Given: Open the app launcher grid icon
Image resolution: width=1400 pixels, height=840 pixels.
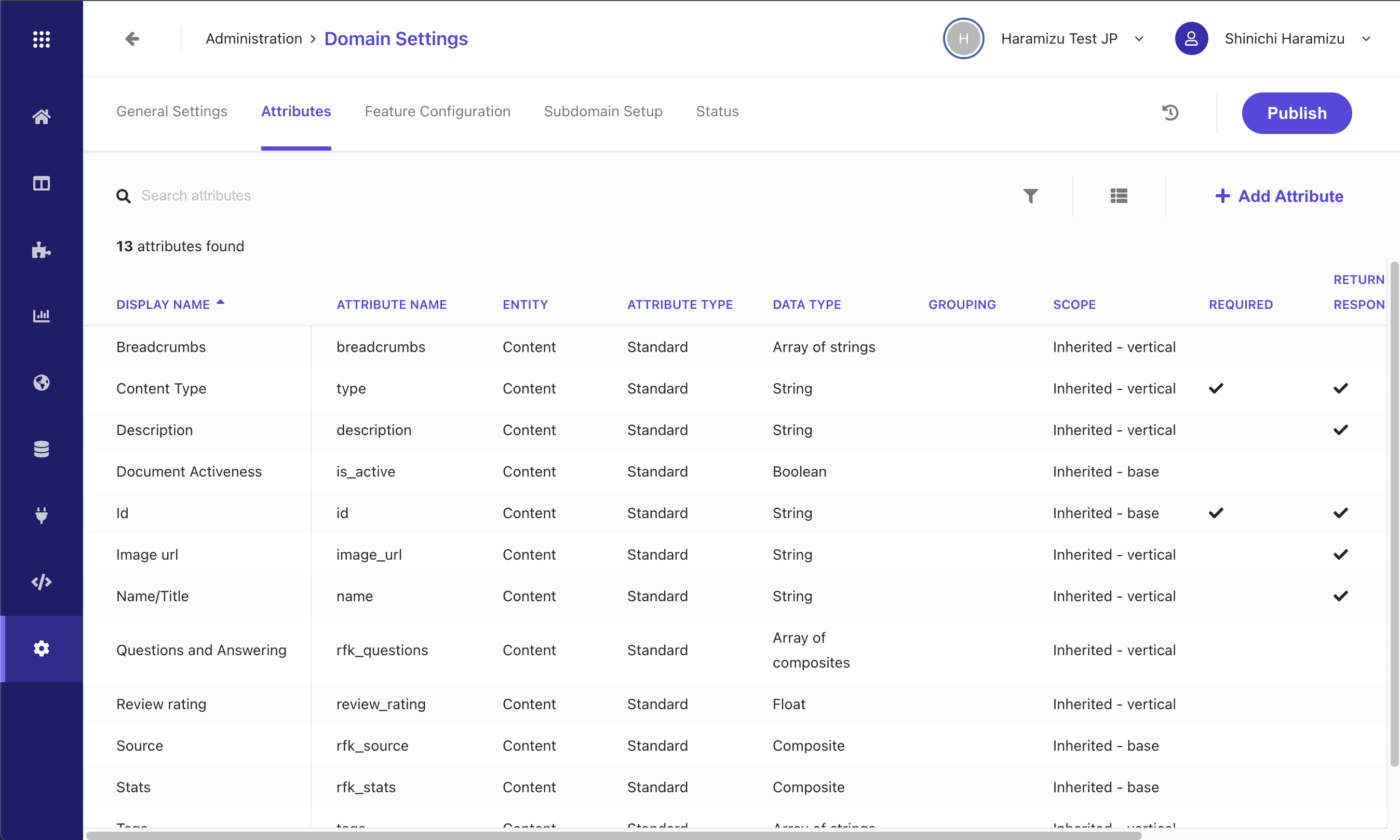Looking at the screenshot, I should (42, 39).
